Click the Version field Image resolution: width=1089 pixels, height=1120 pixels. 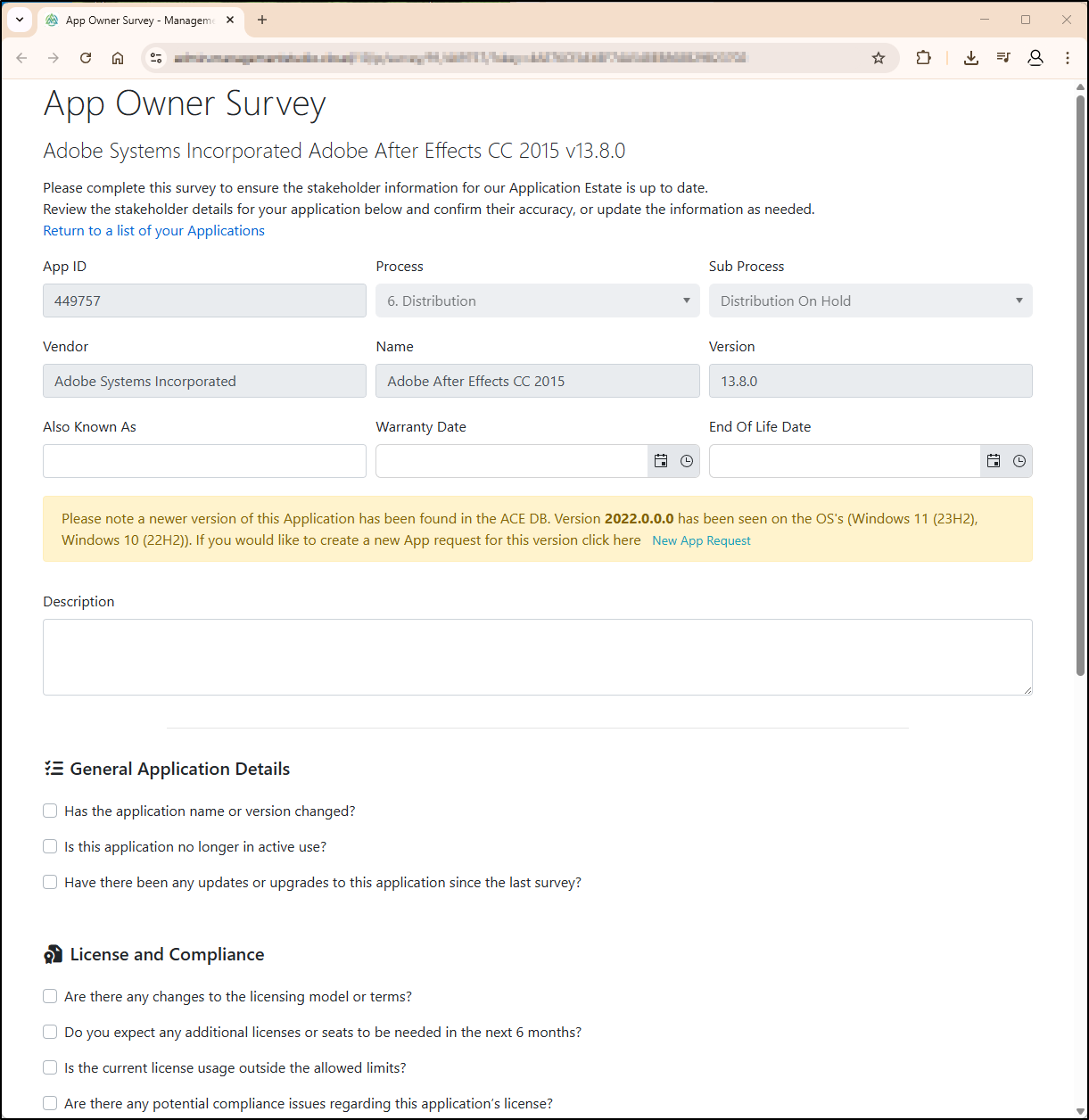tap(870, 381)
